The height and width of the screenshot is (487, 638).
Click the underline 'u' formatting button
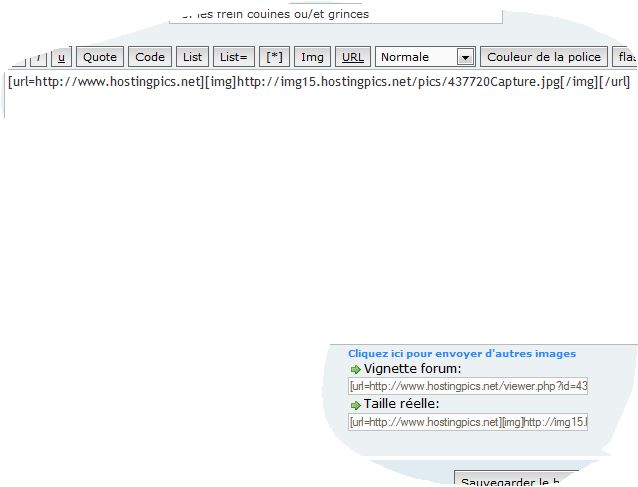pyautogui.click(x=61, y=57)
